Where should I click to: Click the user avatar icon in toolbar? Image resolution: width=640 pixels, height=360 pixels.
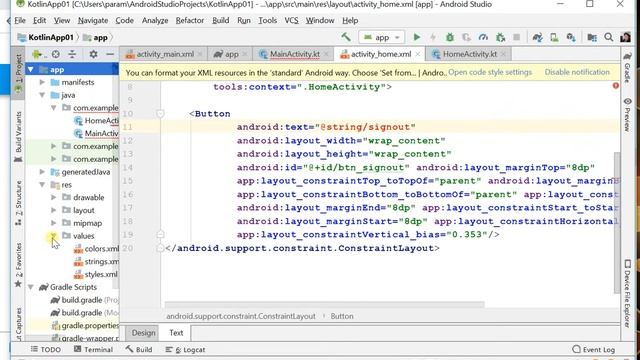[x=625, y=37]
